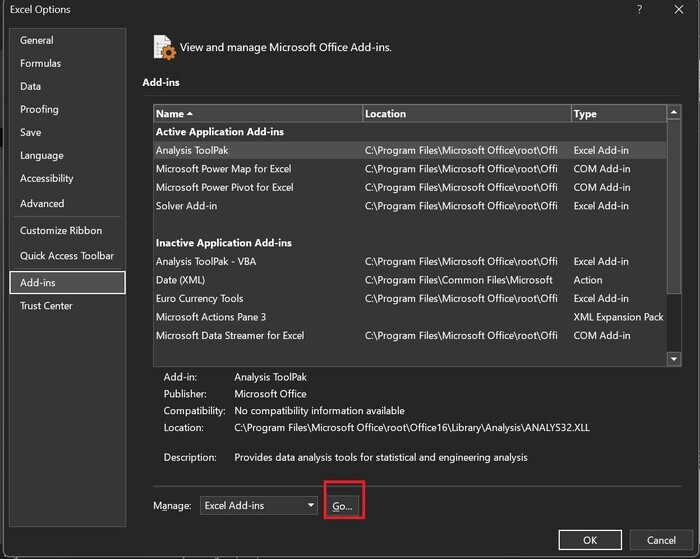Open the Manage add-ins dropdown
Viewport: 700px width, 559px height.
tap(259, 506)
